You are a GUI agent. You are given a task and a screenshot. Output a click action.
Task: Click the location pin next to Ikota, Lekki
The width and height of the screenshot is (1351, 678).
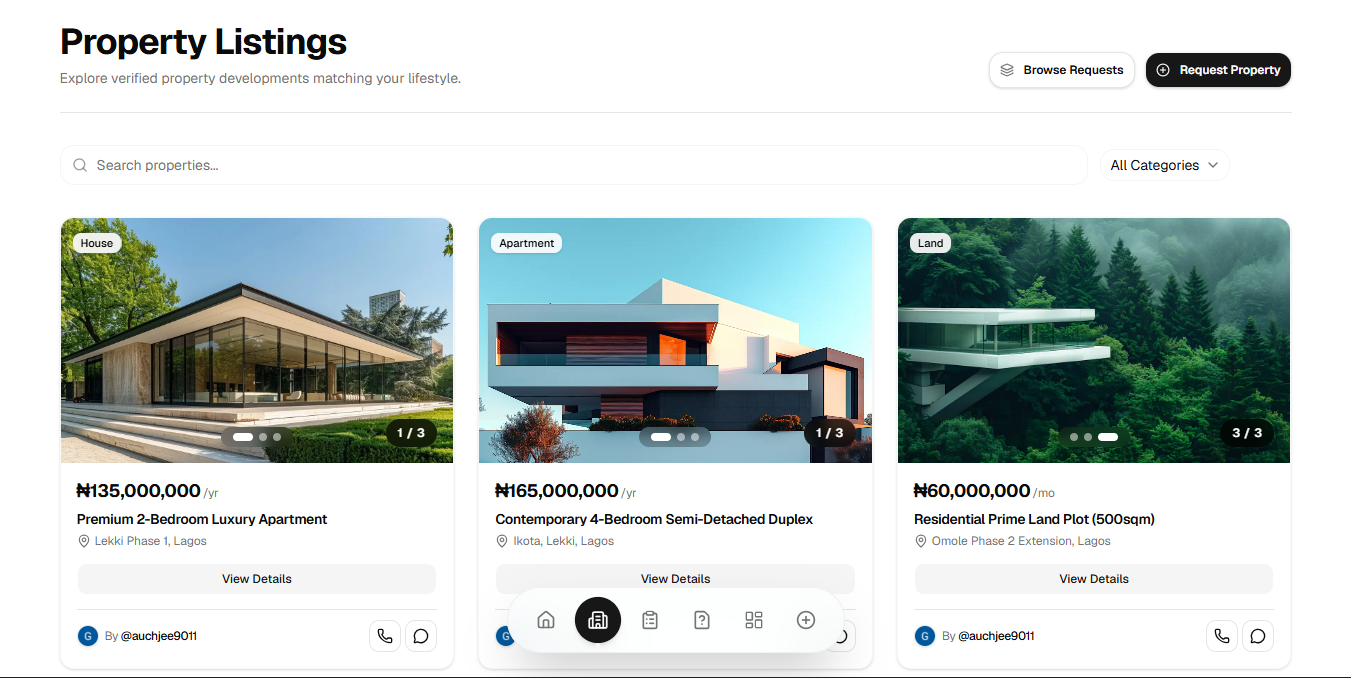(503, 541)
